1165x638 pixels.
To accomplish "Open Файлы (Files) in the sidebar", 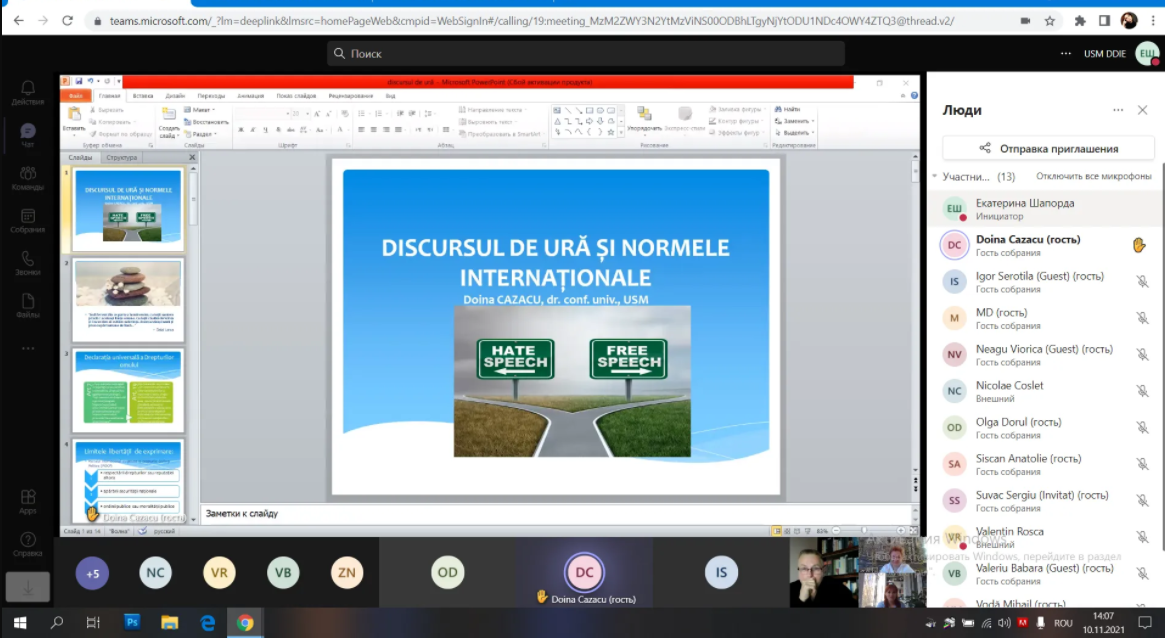I will coord(27,305).
